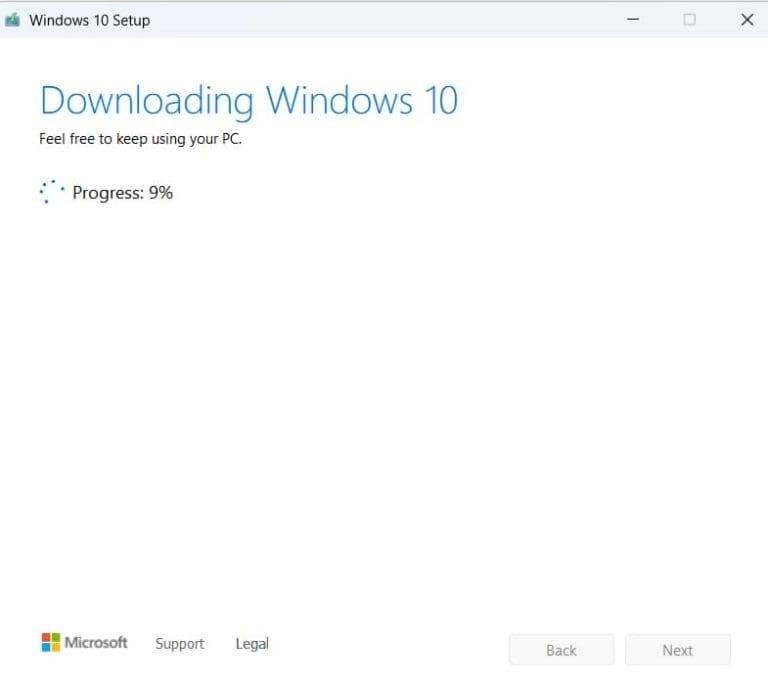
Task: Click the spinning progress indicator dots
Action: [x=51, y=192]
